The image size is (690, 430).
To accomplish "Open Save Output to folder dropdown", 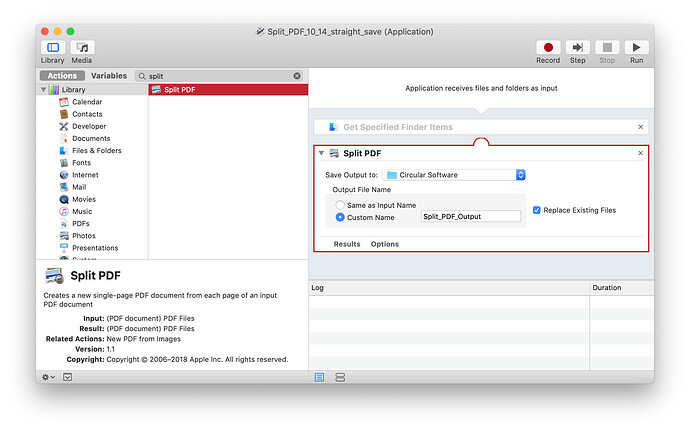I will click(x=454, y=175).
